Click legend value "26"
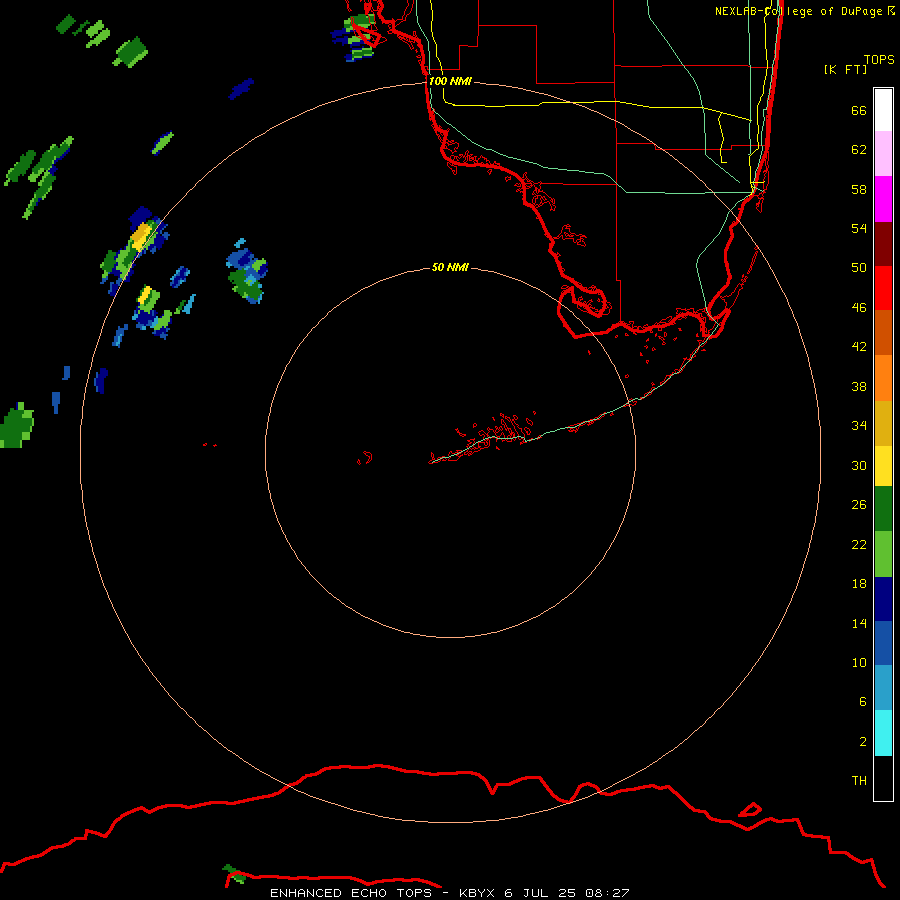900x900 pixels. (x=859, y=505)
